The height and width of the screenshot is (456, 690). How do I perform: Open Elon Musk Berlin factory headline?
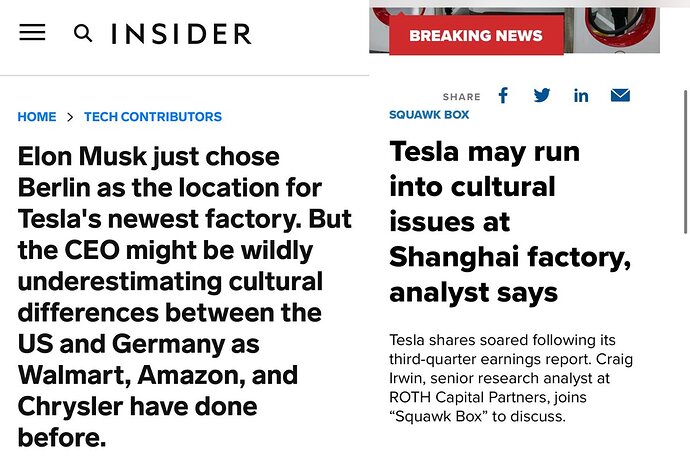185,297
